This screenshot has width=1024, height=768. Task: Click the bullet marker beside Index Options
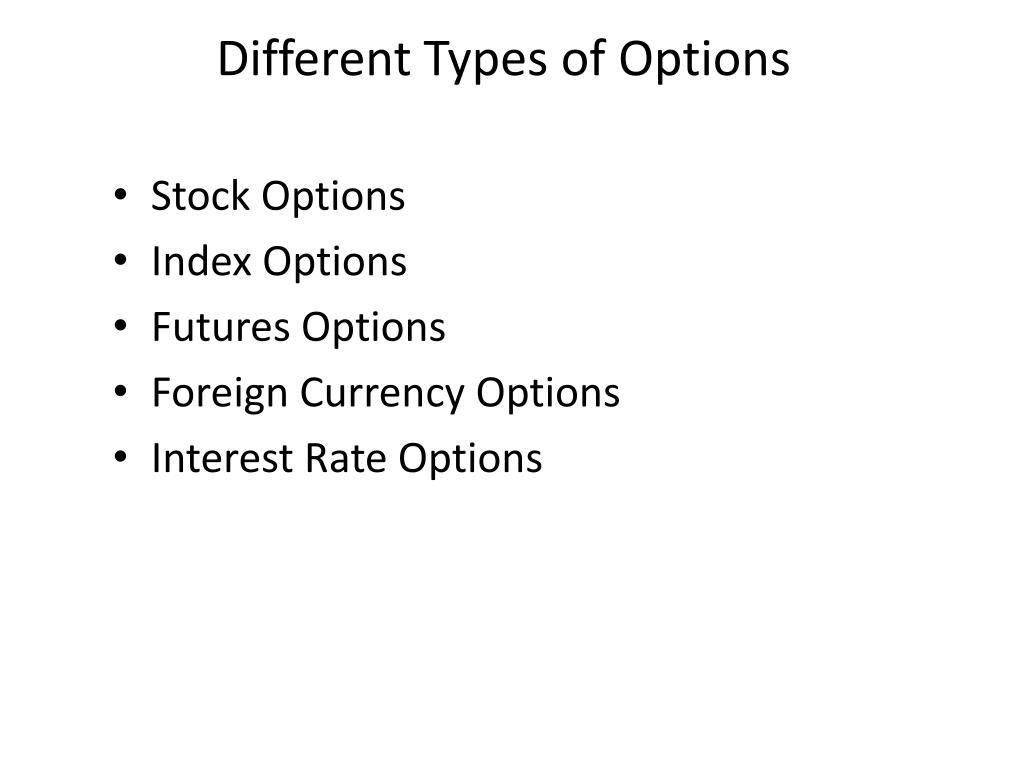120,260
